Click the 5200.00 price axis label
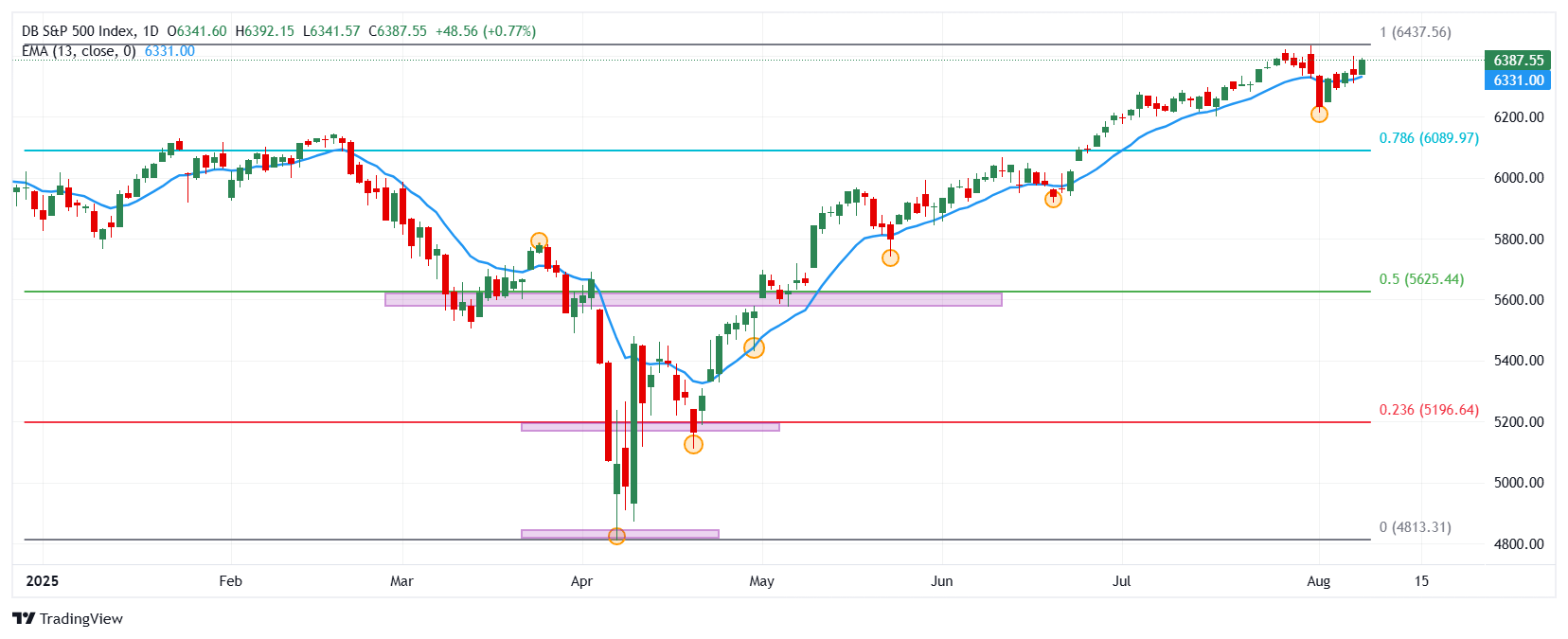This screenshot has width=1568, height=639. point(1519,422)
